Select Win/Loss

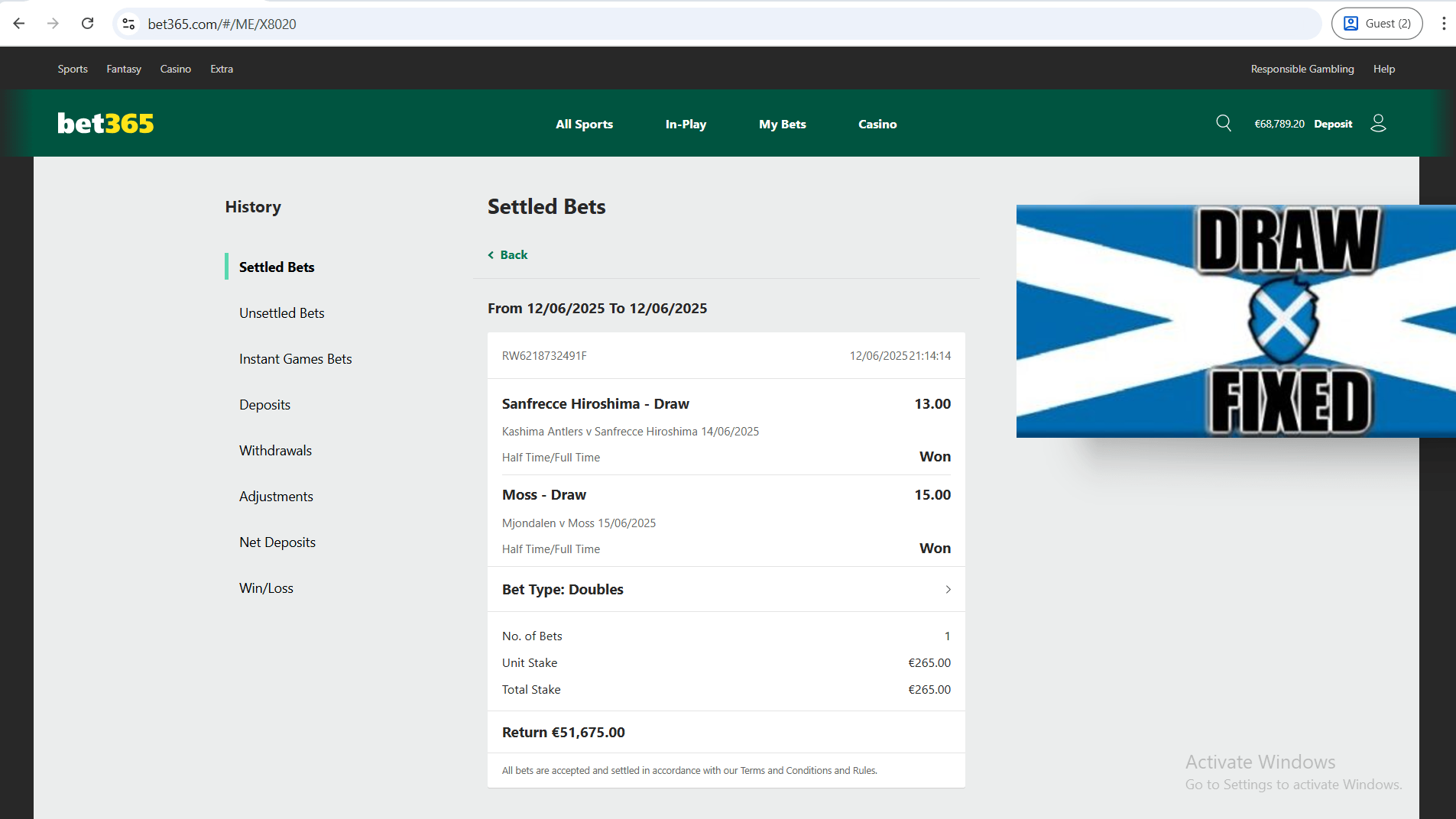pyautogui.click(x=266, y=588)
